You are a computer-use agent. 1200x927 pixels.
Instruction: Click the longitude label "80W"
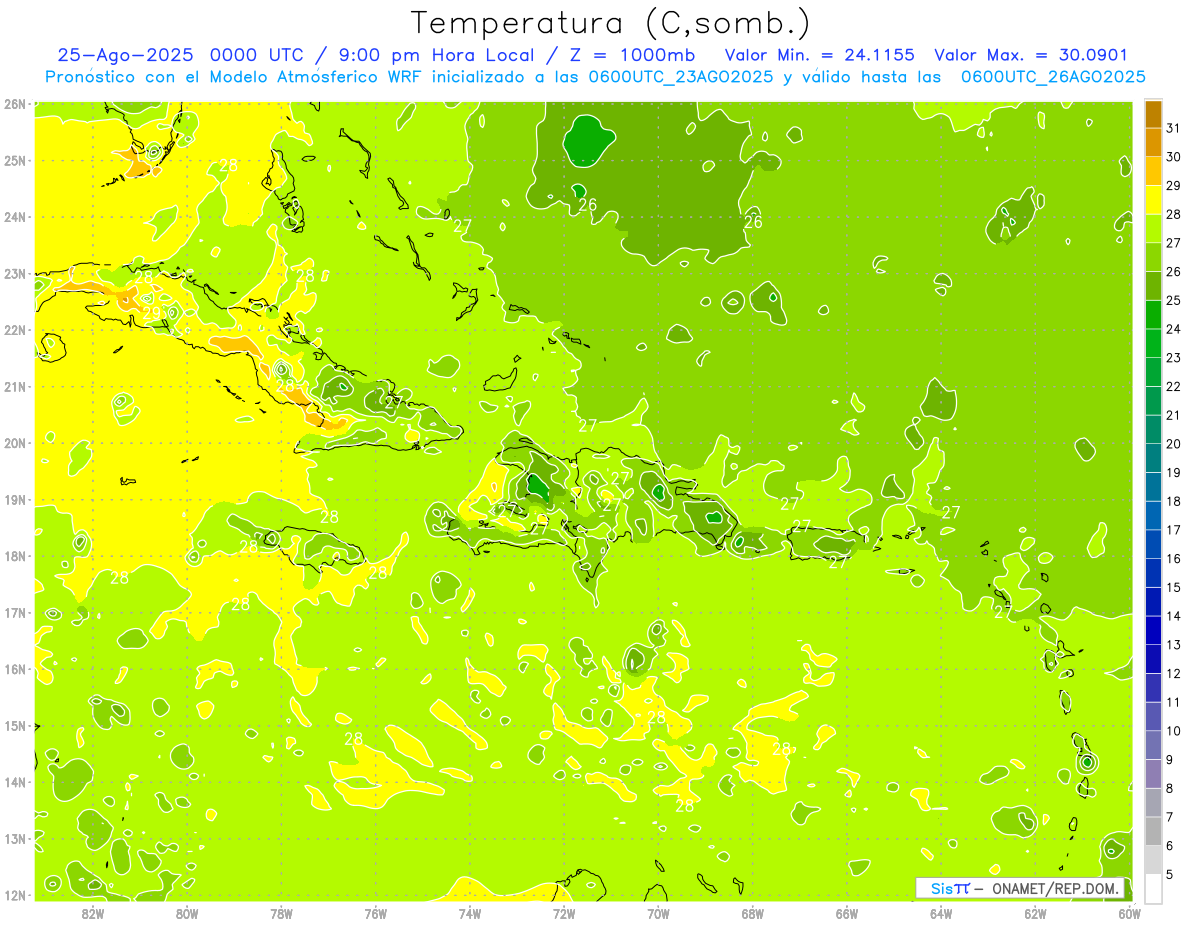tap(187, 913)
